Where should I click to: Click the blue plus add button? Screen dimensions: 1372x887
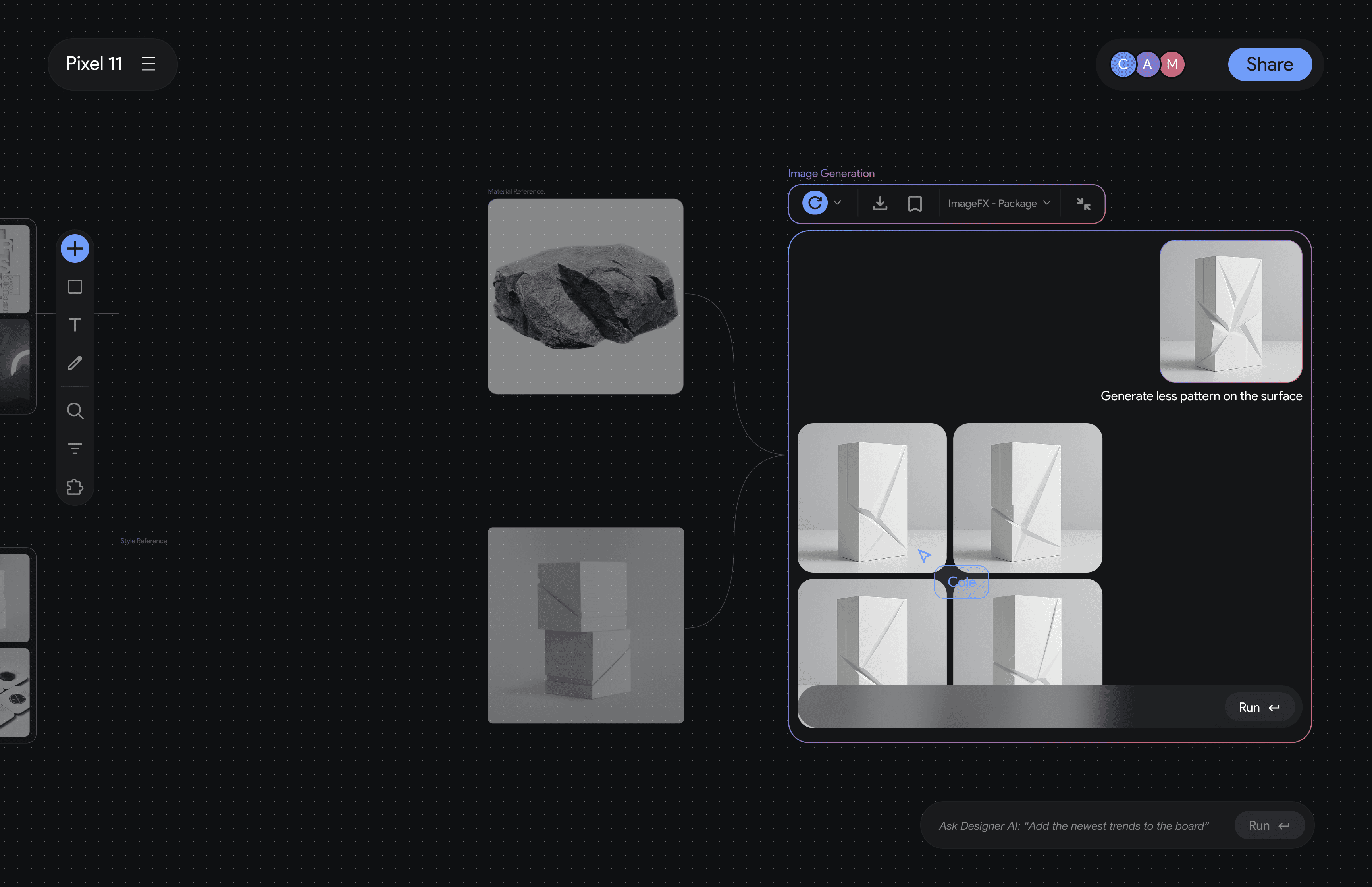tap(75, 249)
